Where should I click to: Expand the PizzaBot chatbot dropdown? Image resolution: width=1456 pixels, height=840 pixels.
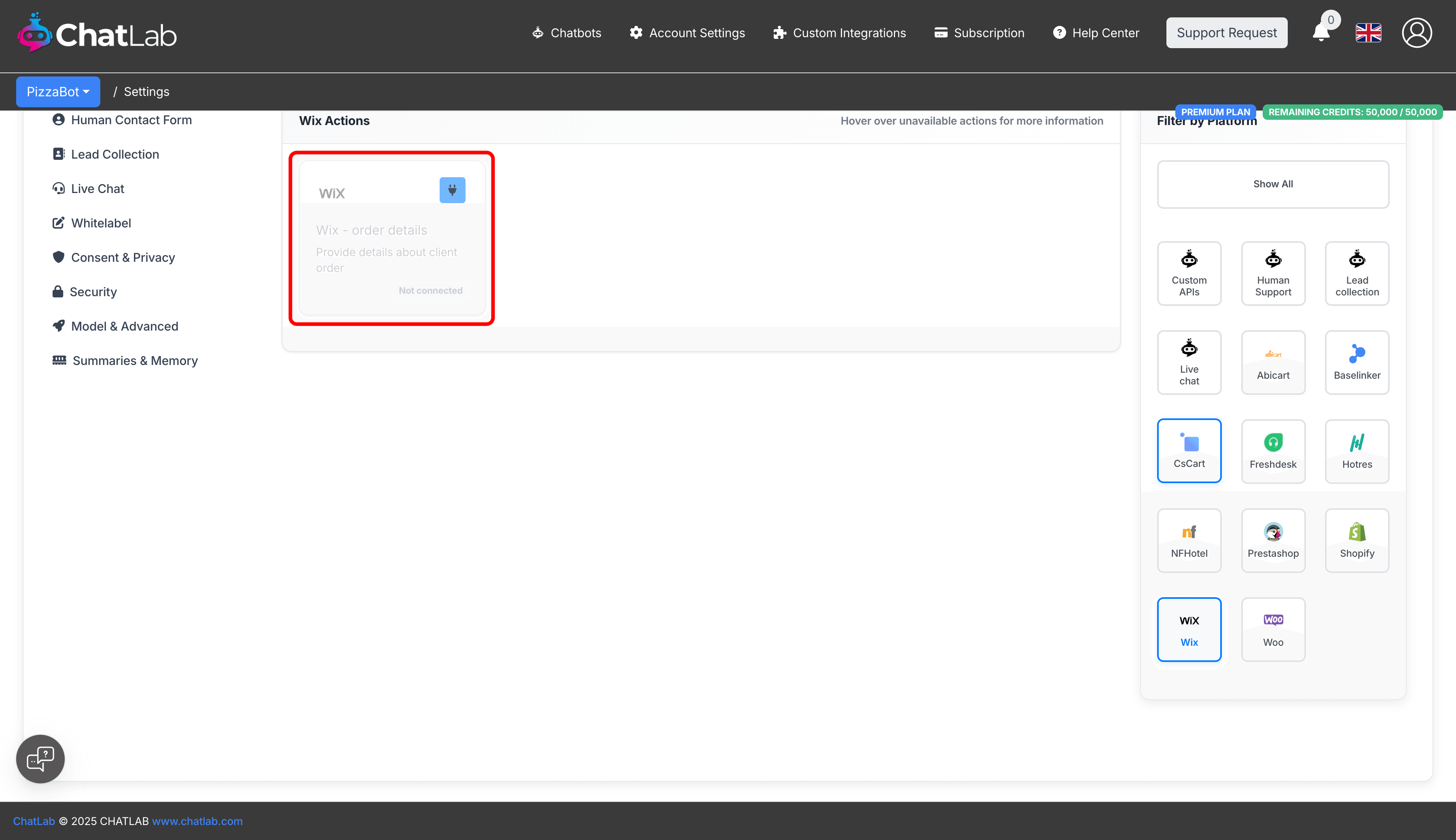coord(58,92)
